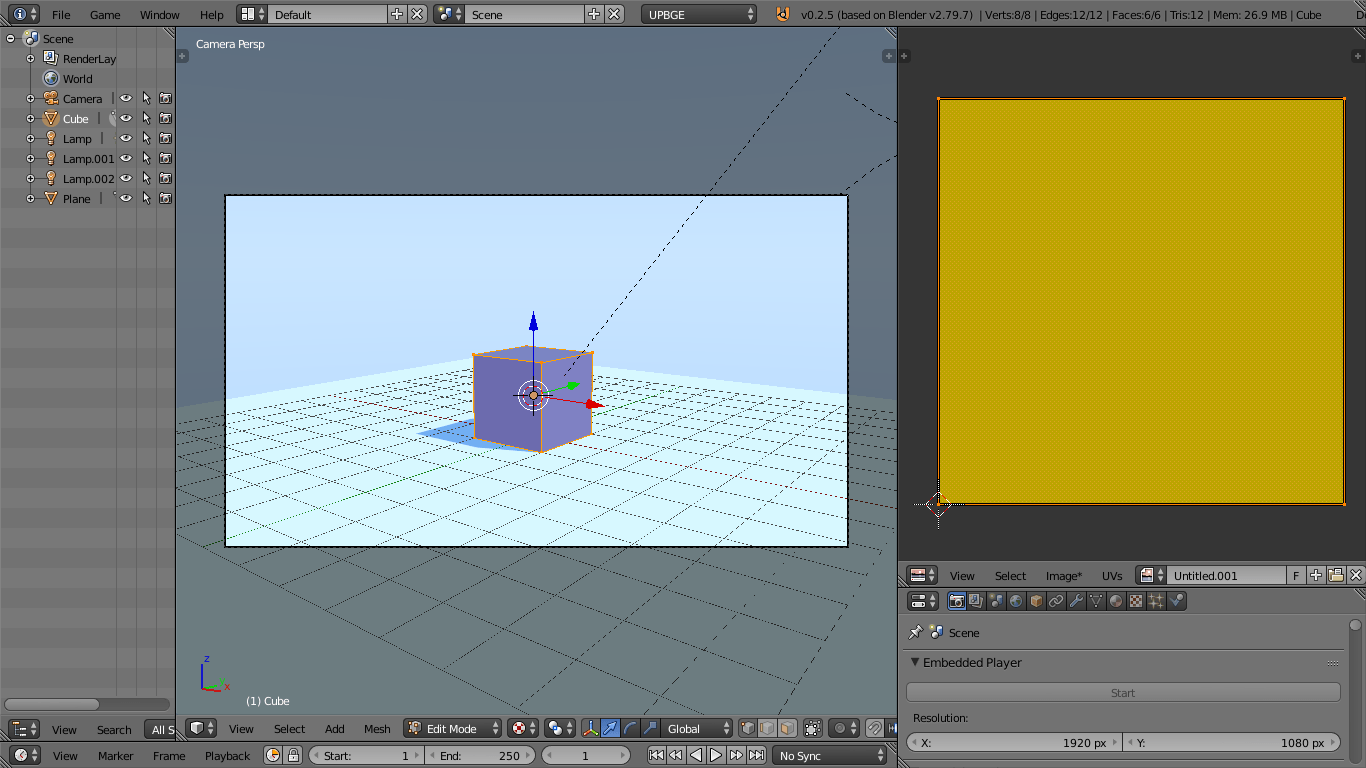
Task: Open the Texture properties checkered icon
Action: [1135, 600]
